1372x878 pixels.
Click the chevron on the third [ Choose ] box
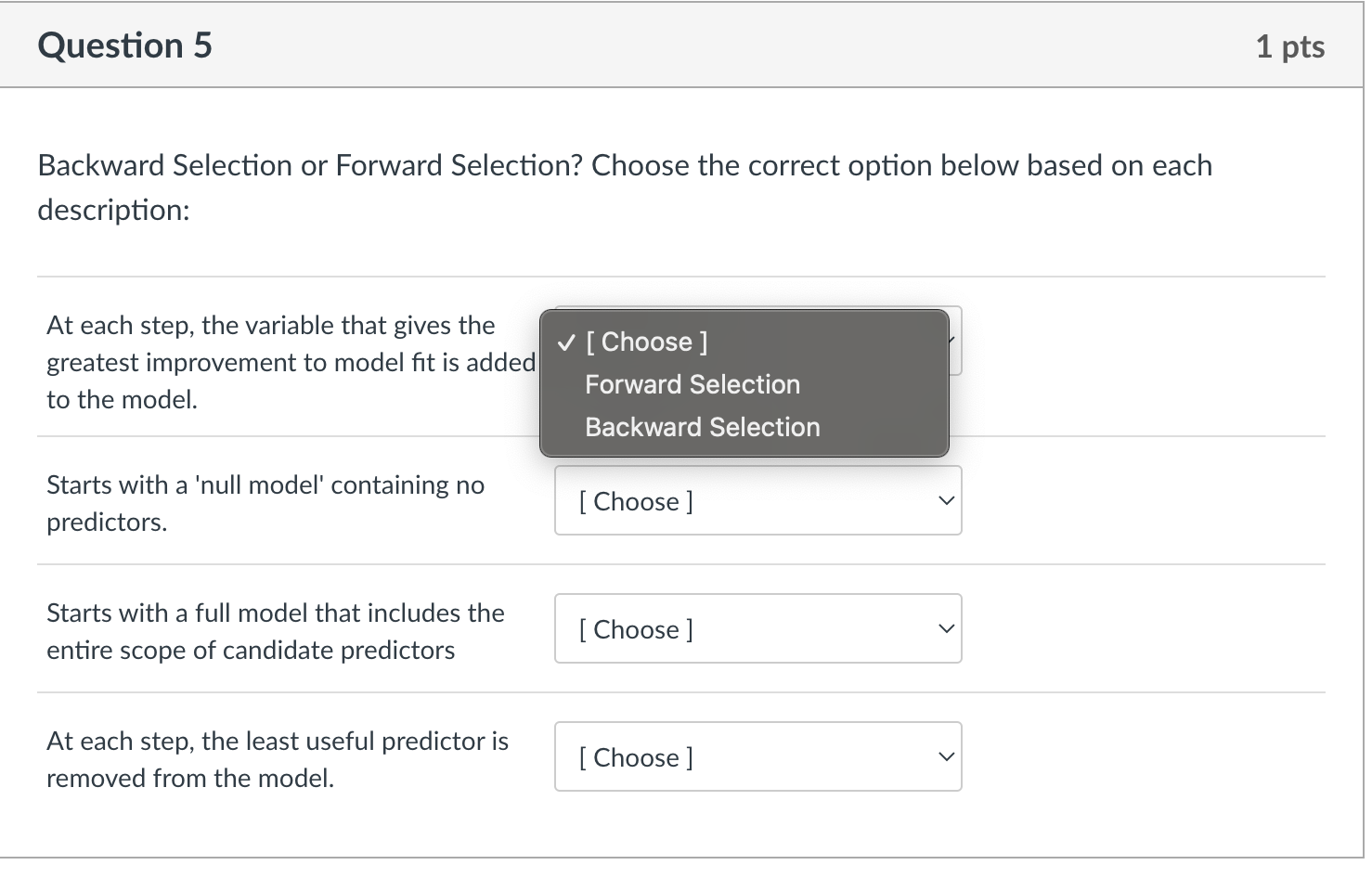945,628
